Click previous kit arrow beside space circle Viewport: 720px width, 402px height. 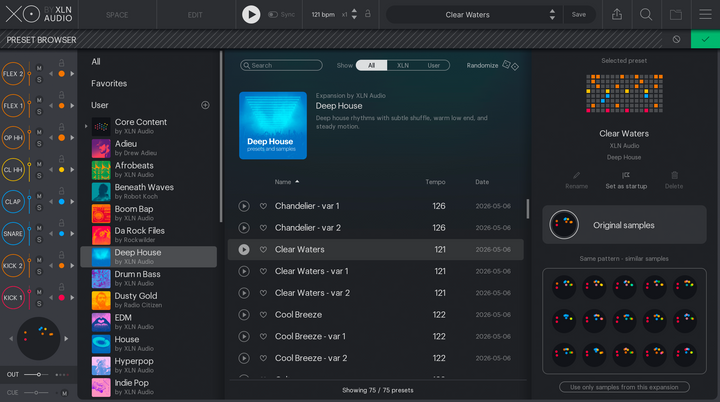(11, 339)
